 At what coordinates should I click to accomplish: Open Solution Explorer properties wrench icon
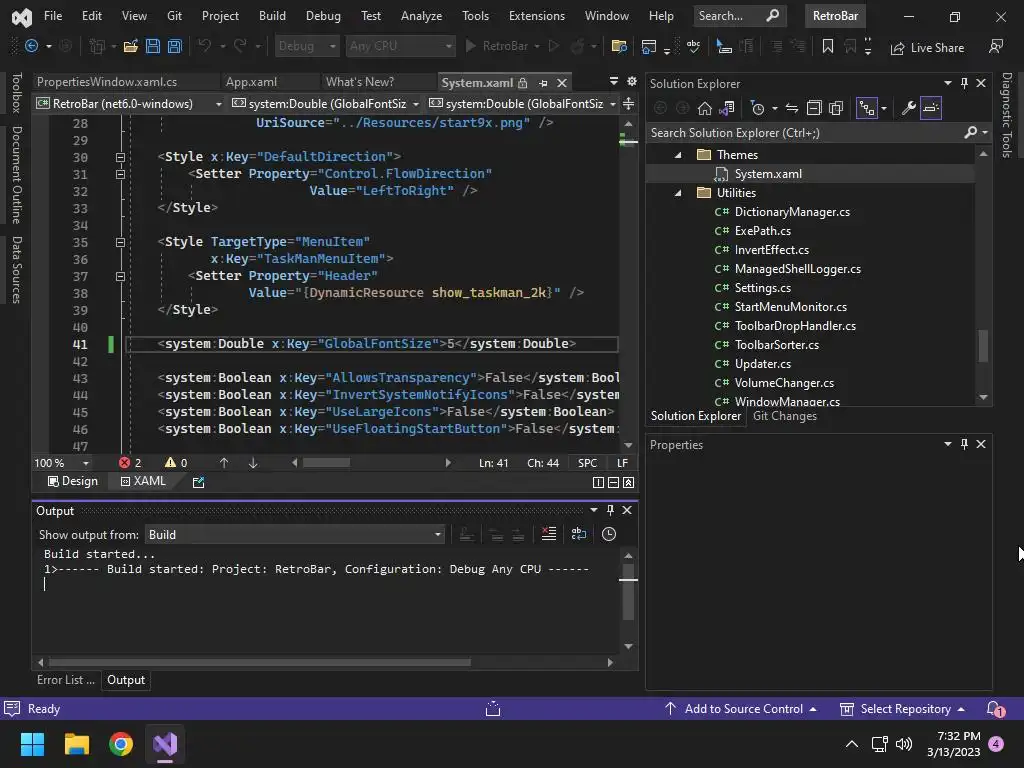[909, 108]
